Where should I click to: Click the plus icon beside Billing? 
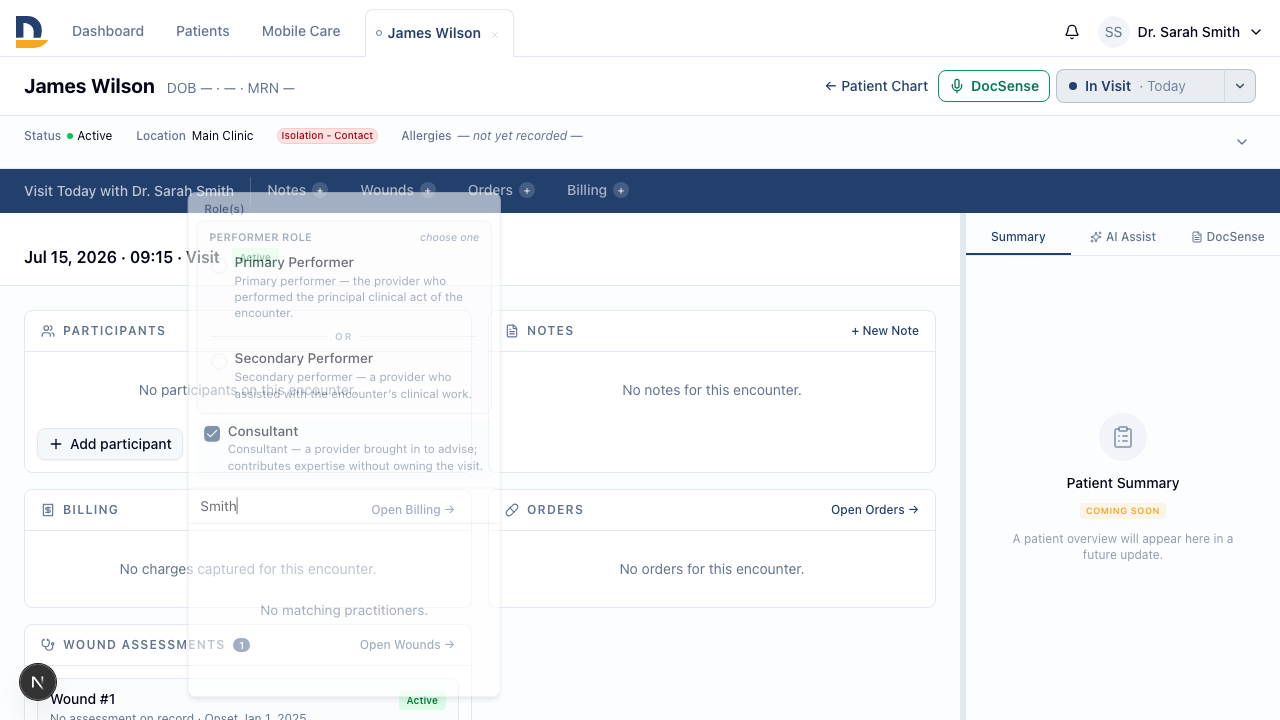click(621, 190)
